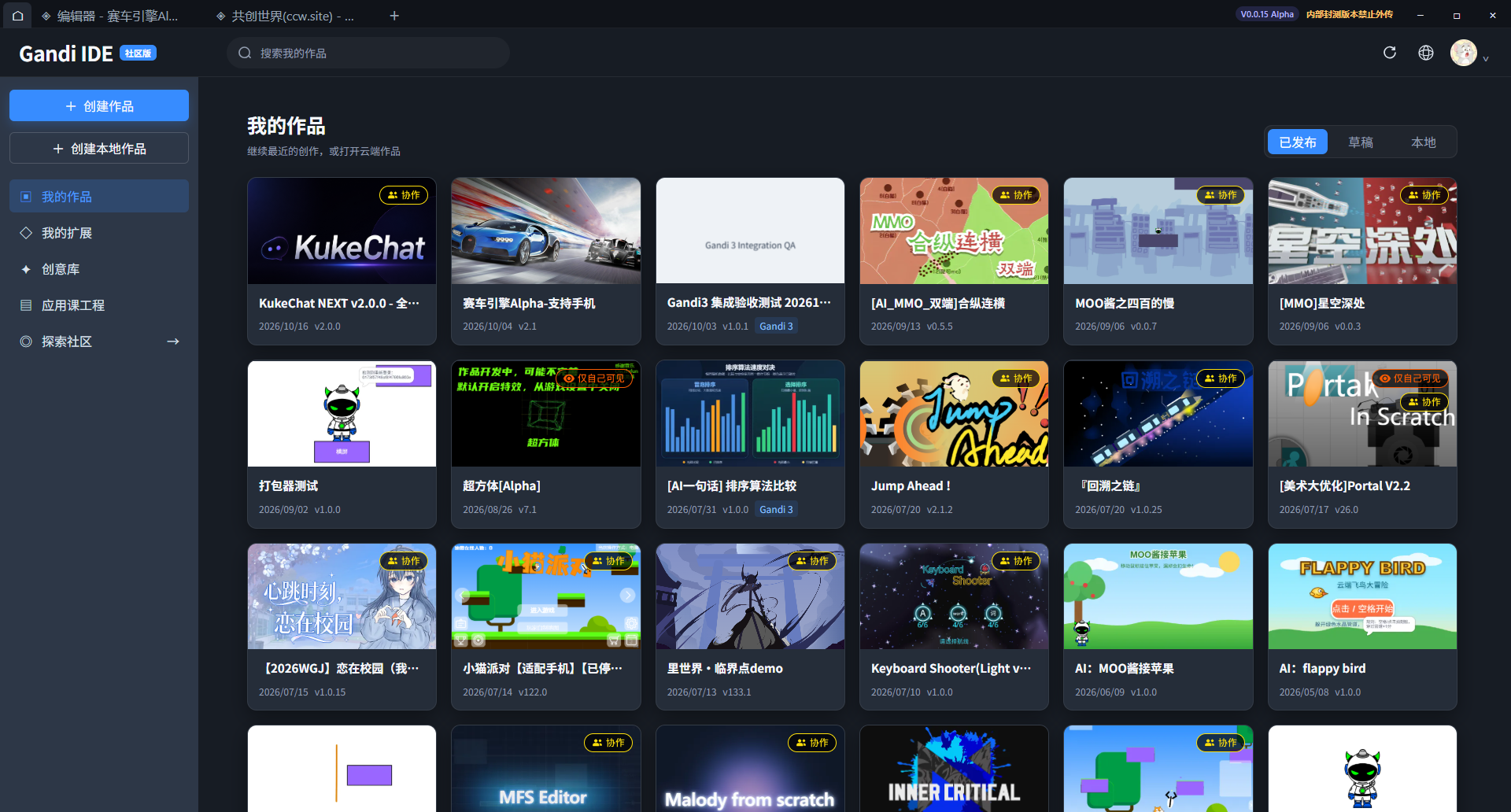The width and height of the screenshot is (1511, 812).
Task: Switch to the 共创世界(ccw.site) tab
Action: click(285, 16)
